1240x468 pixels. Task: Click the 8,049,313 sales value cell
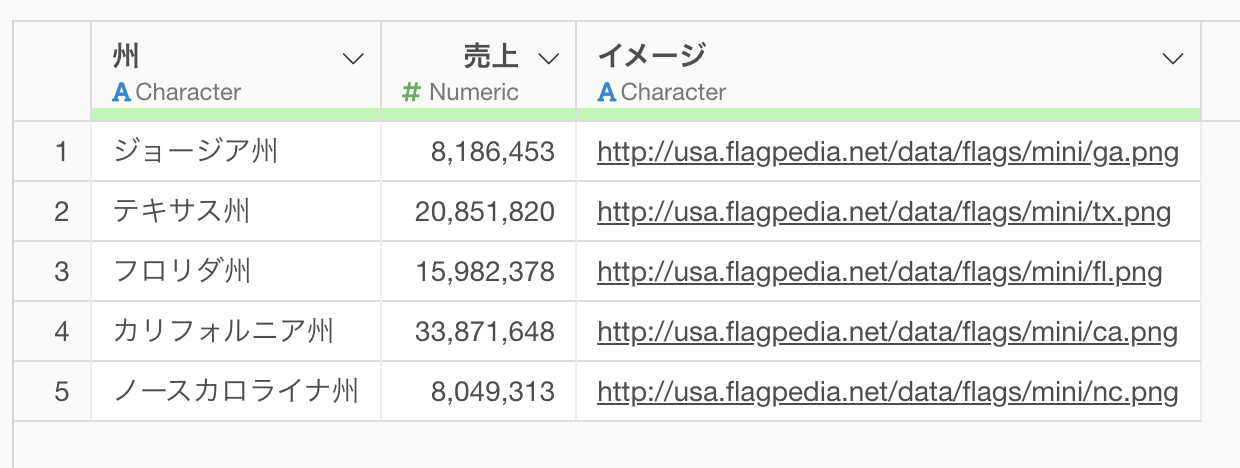coord(479,392)
